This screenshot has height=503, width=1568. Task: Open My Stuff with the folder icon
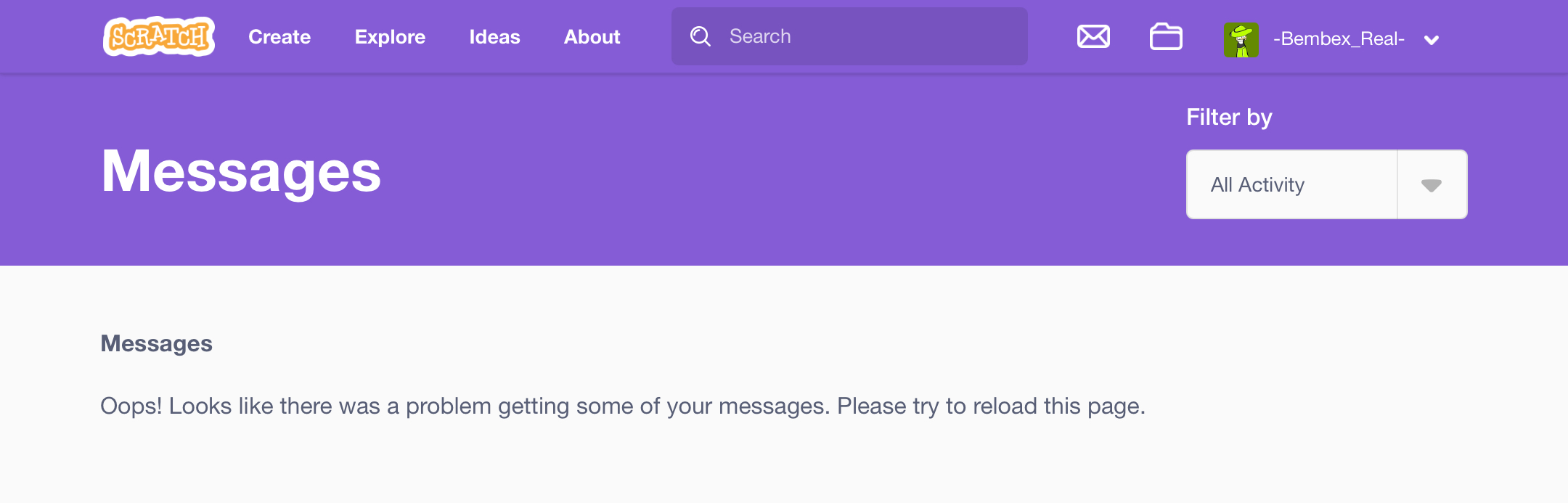click(1166, 36)
